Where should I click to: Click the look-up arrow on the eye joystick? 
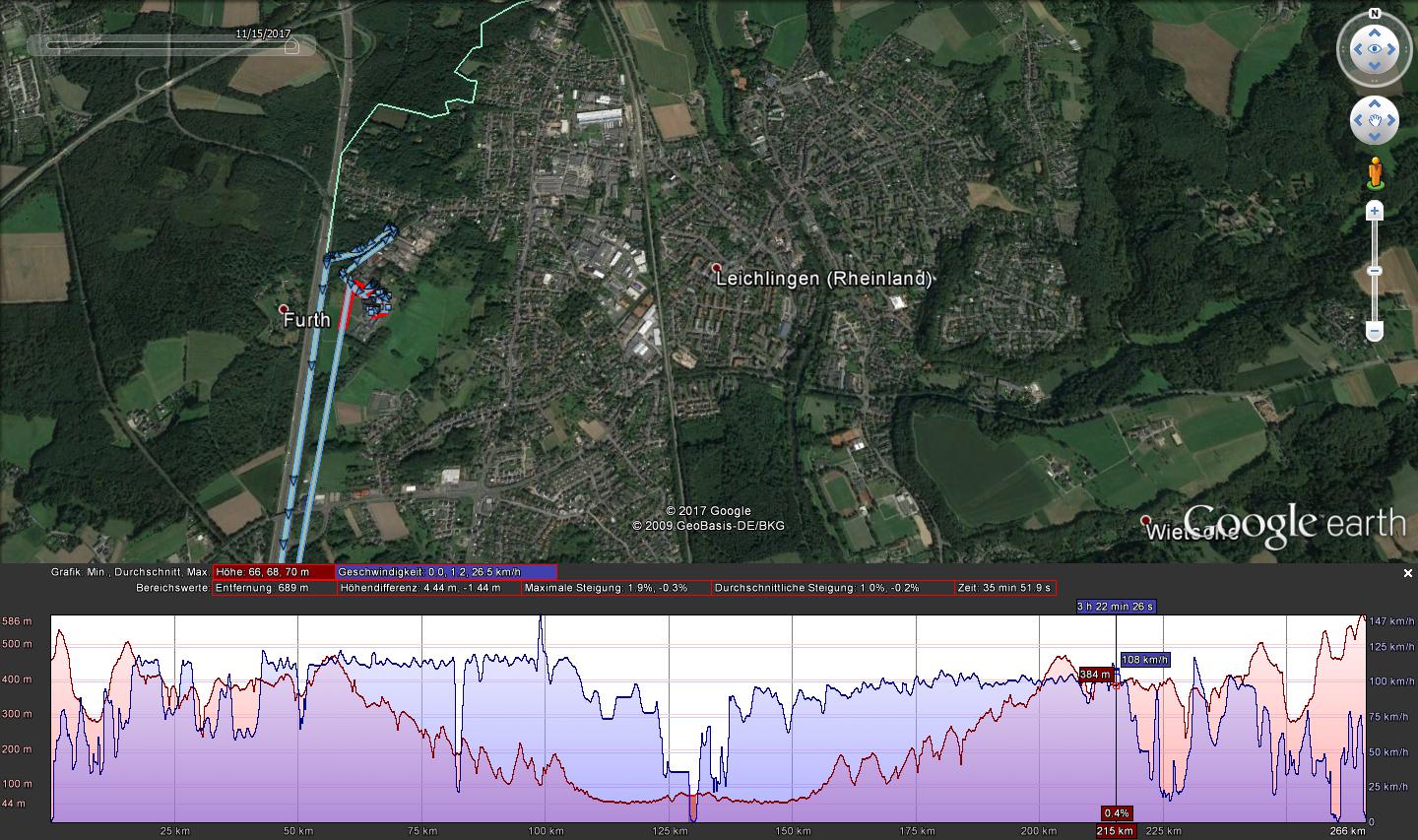tap(1375, 32)
